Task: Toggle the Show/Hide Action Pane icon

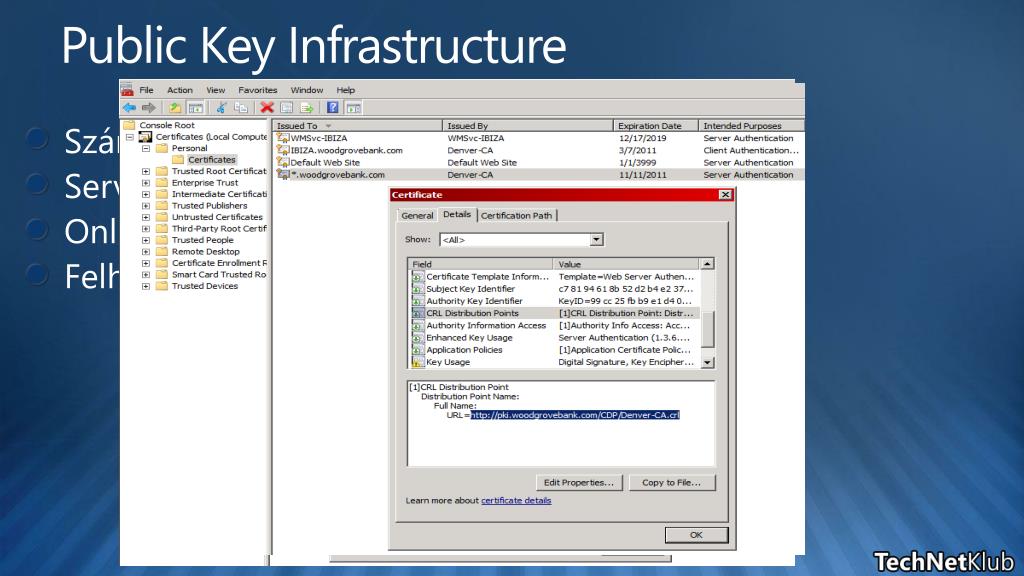Action: point(353,108)
